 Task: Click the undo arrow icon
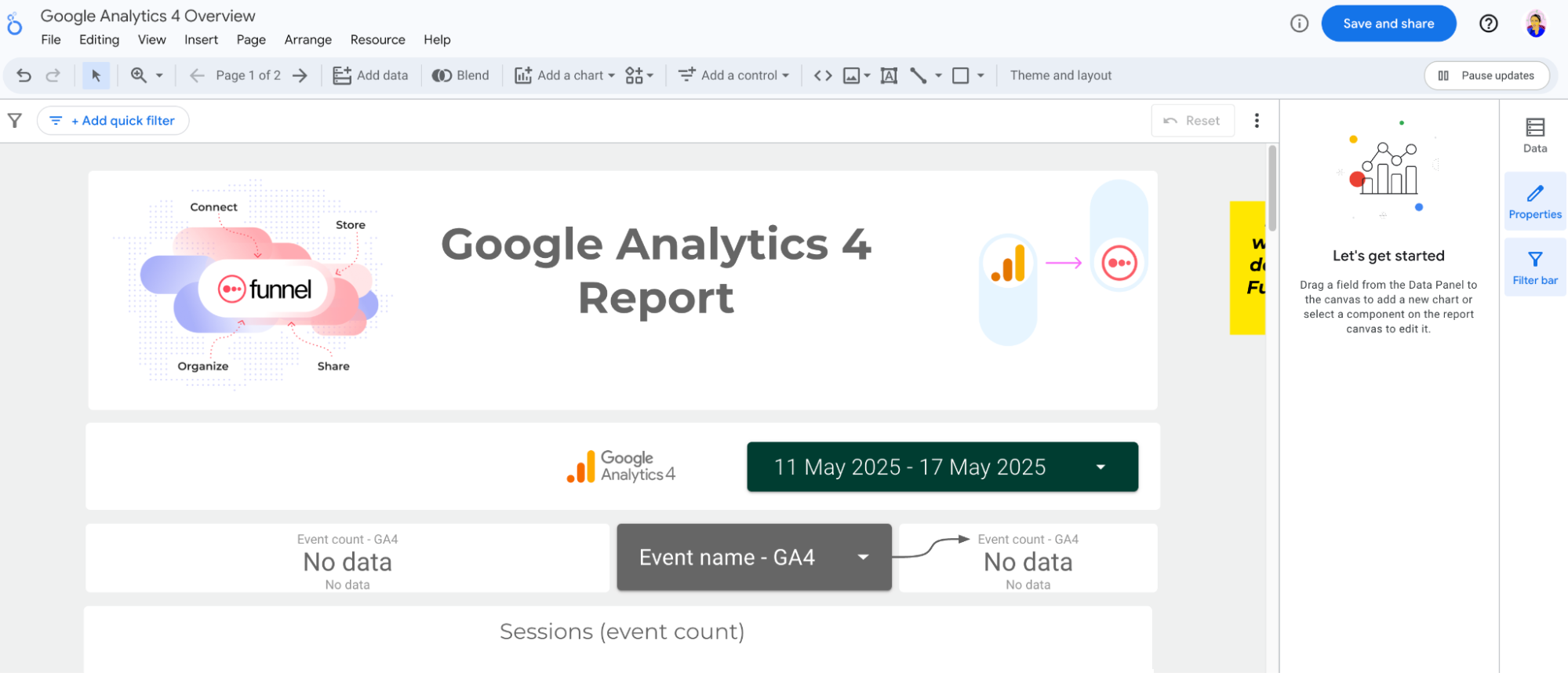pos(24,75)
